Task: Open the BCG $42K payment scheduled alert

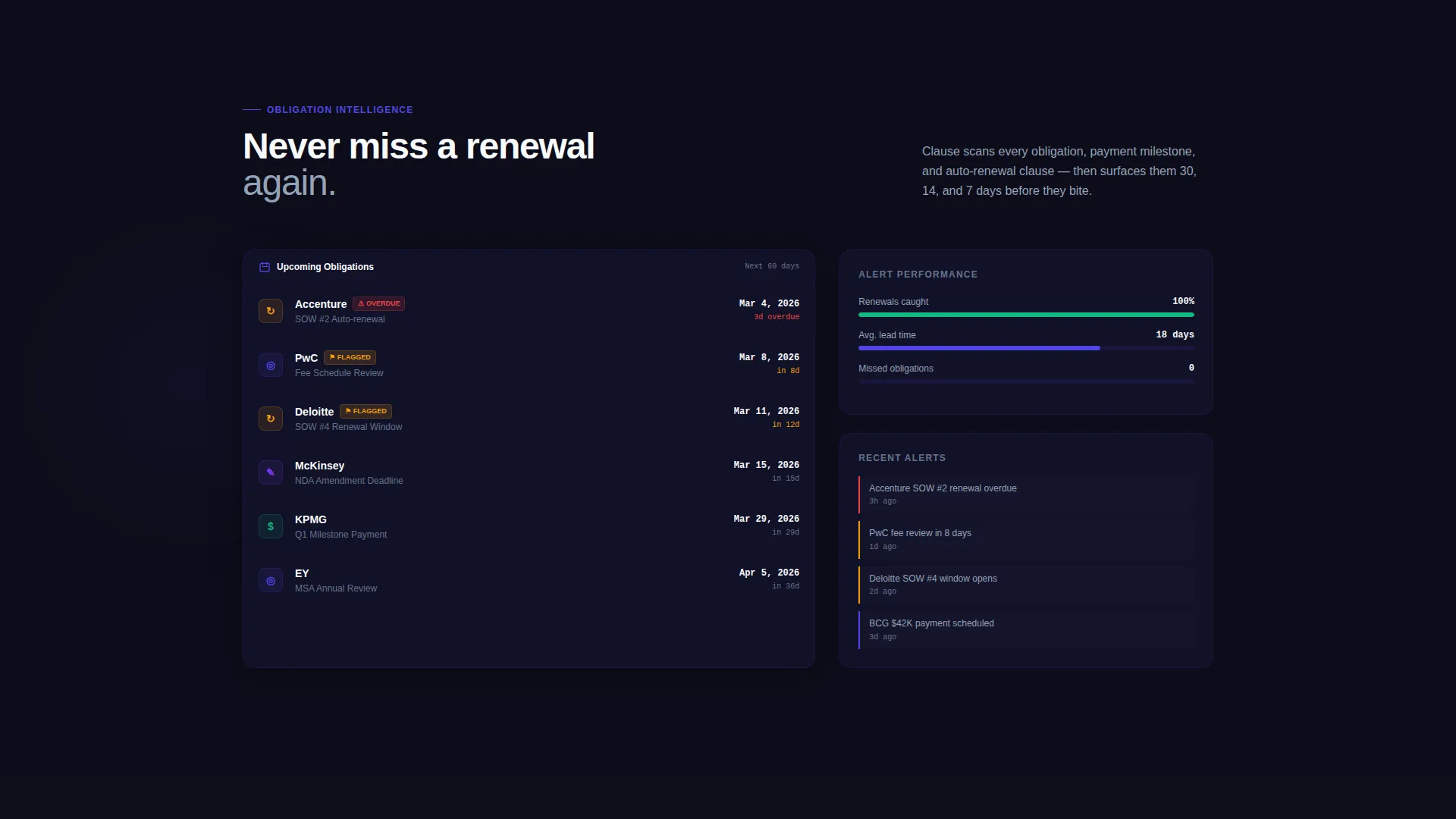Action: pos(1026,629)
